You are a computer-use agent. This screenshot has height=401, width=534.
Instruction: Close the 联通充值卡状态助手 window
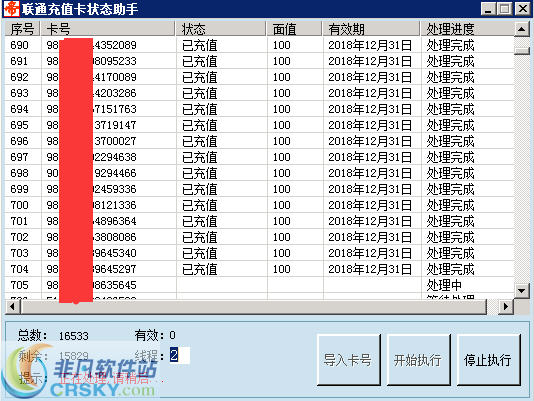(x=522, y=9)
